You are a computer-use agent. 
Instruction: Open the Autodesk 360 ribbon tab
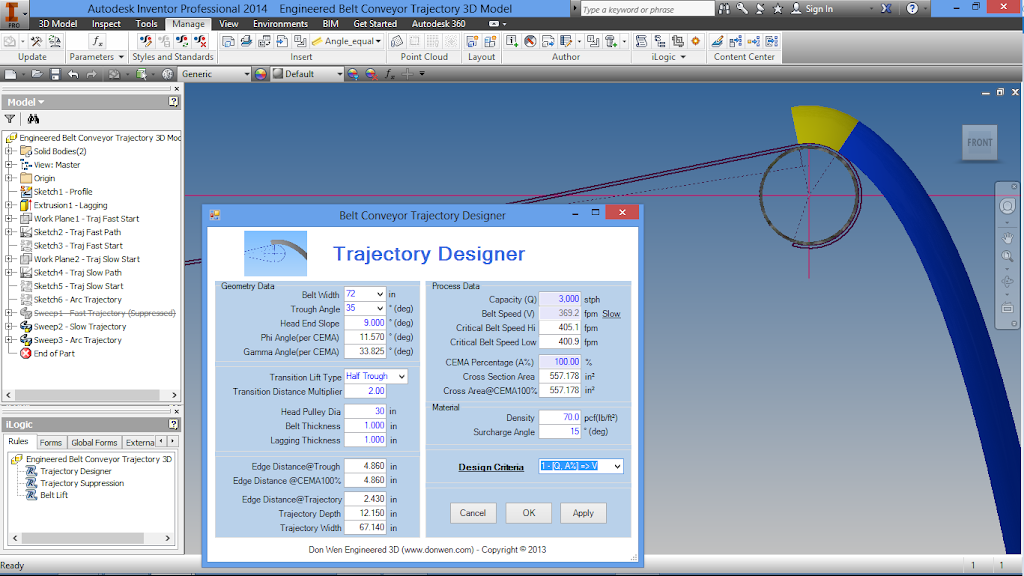(x=438, y=24)
